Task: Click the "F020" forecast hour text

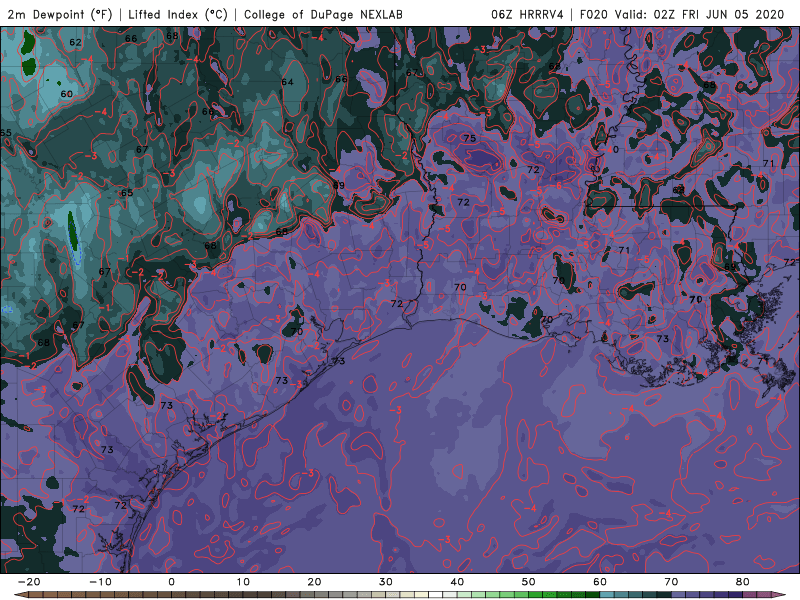Action: click(593, 14)
